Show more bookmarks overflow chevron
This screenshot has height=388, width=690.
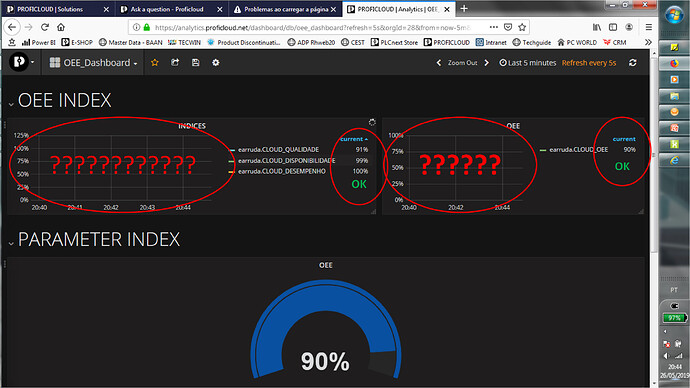tap(648, 42)
